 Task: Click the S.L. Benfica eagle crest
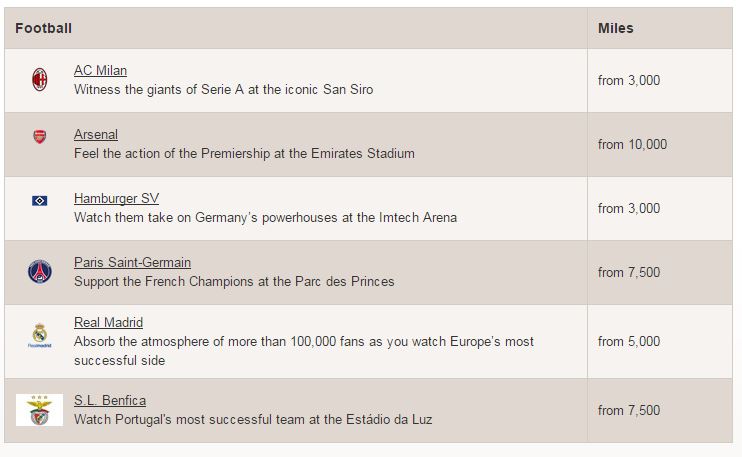pos(40,410)
